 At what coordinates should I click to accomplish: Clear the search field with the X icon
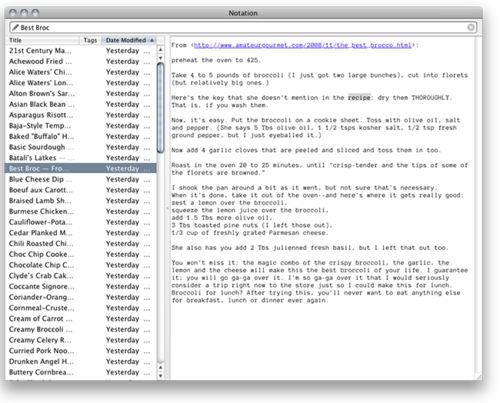[471, 27]
